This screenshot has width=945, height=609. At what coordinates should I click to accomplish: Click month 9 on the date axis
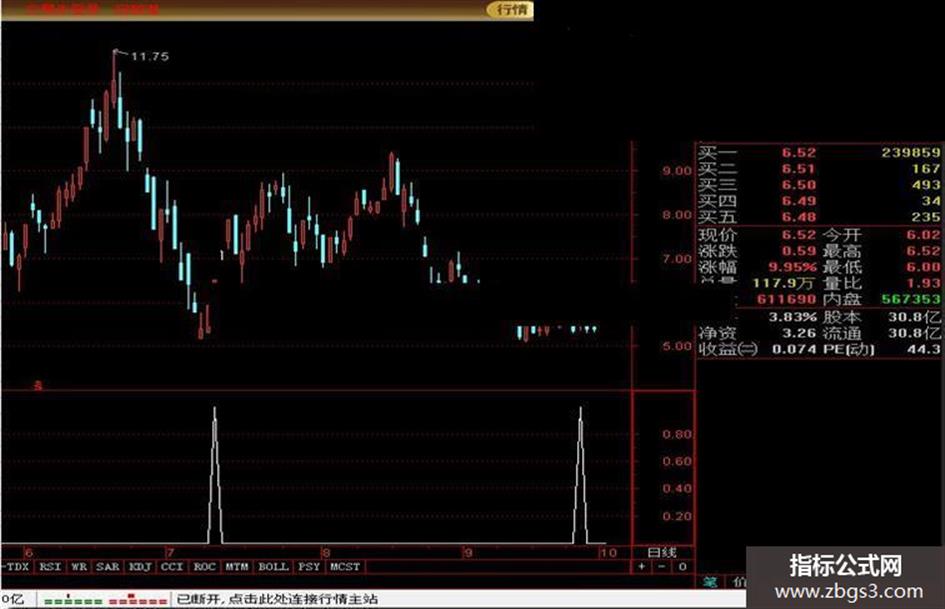[x=468, y=552]
